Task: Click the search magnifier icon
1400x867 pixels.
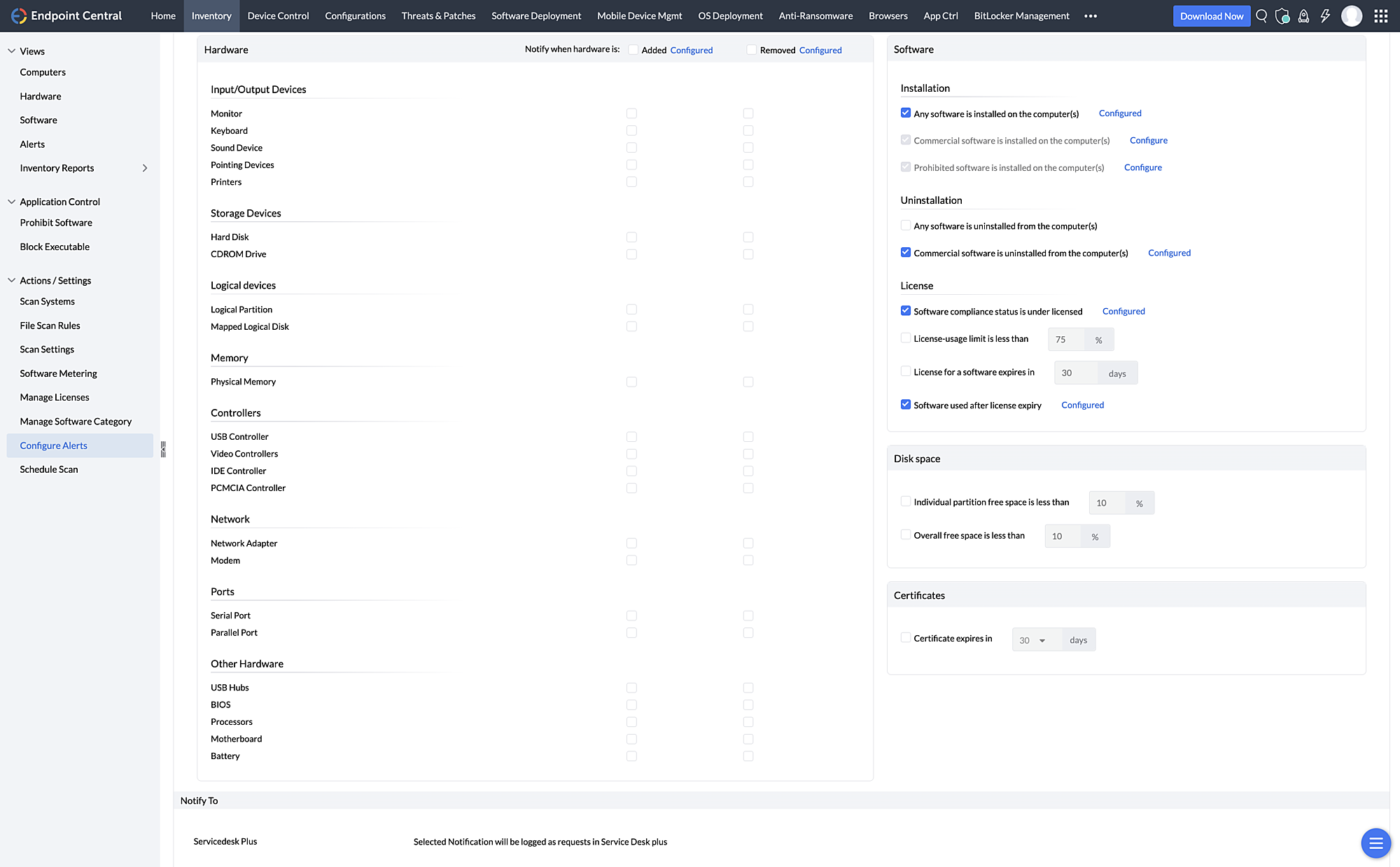Action: 1261,15
